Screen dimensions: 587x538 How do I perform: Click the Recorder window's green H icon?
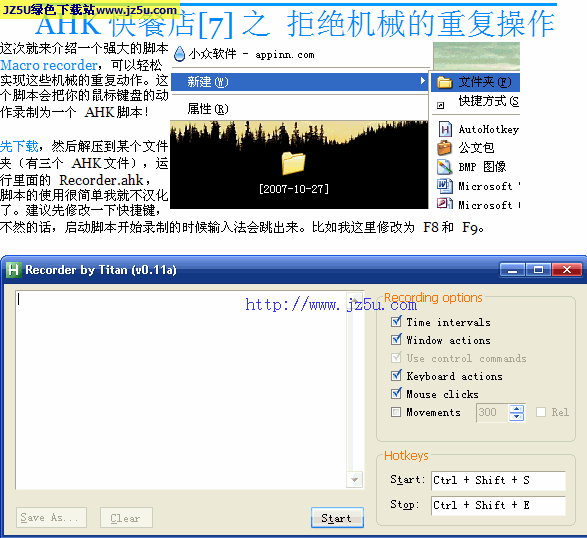click(13, 270)
